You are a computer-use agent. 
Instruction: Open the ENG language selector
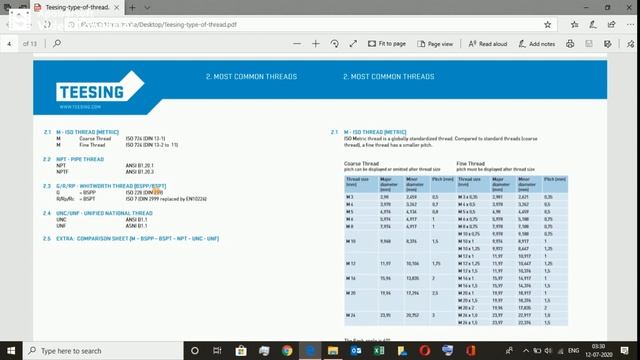[x=573, y=351]
